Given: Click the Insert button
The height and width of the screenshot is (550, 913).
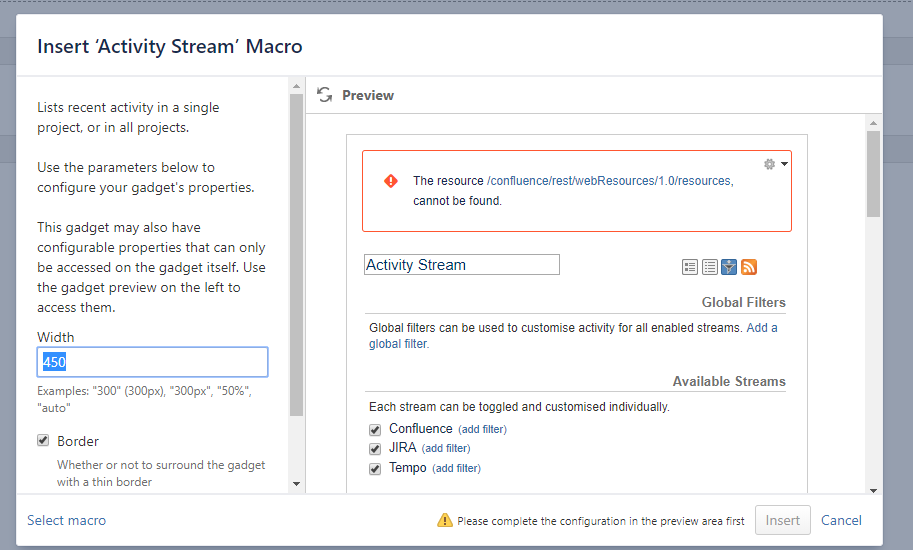Looking at the screenshot, I should (x=783, y=520).
